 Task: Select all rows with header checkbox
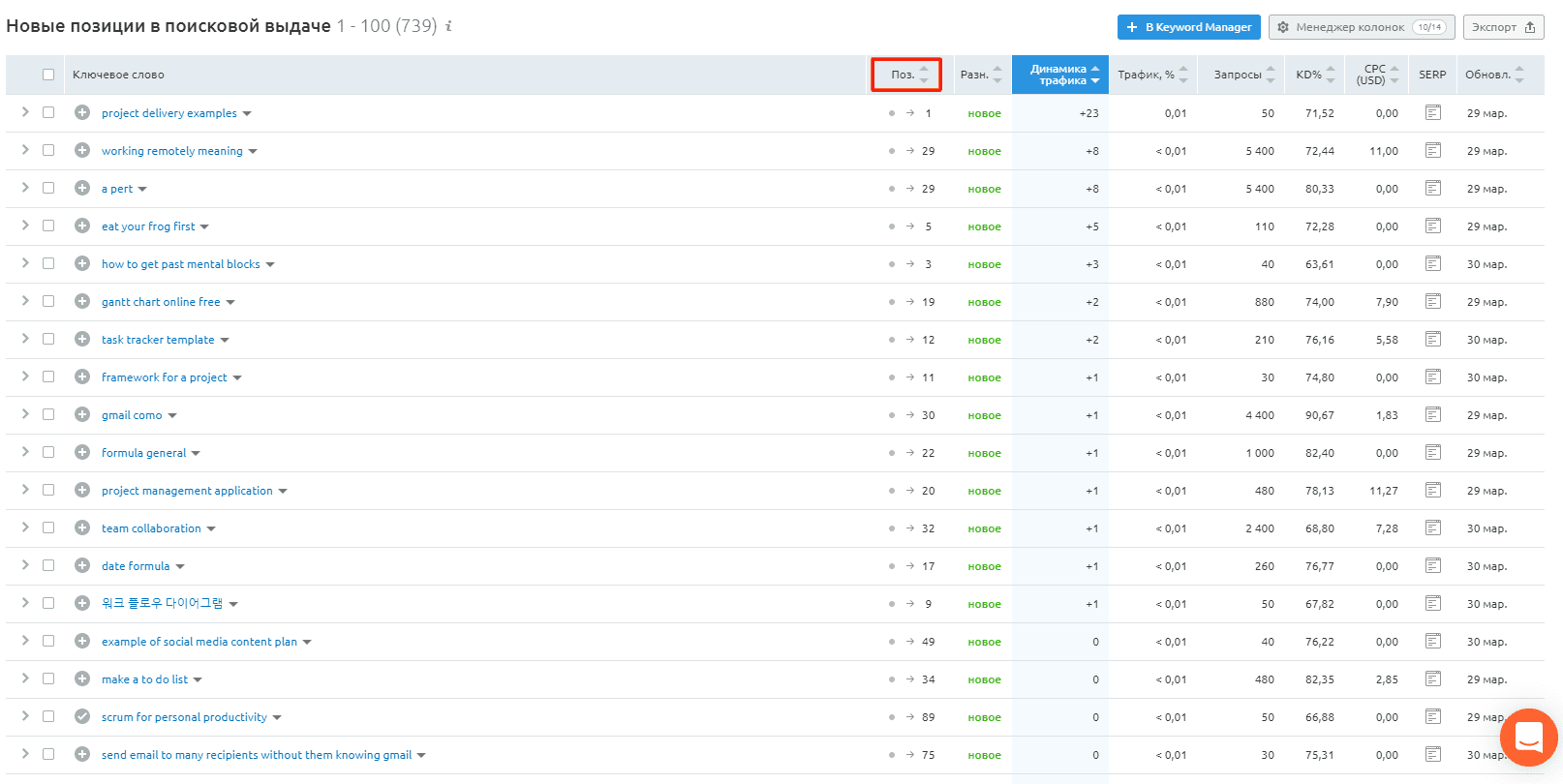click(48, 75)
